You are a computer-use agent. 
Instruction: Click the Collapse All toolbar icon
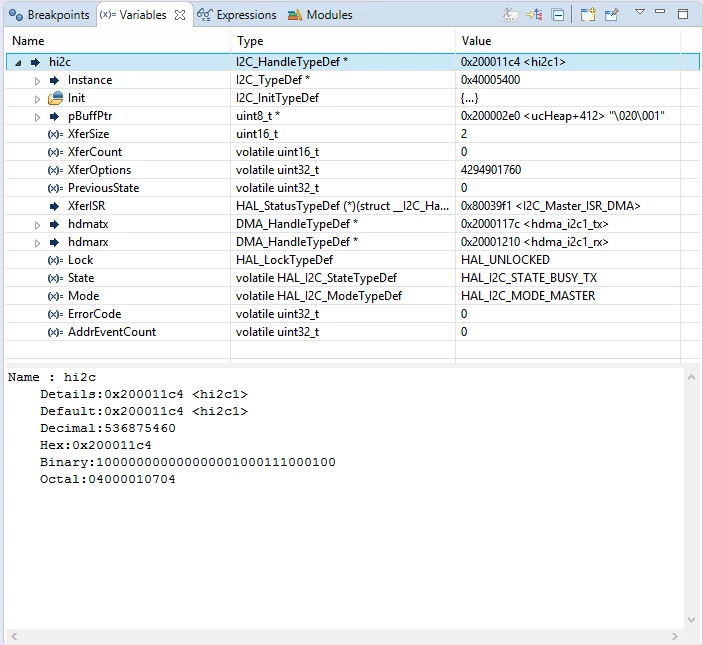pyautogui.click(x=558, y=15)
